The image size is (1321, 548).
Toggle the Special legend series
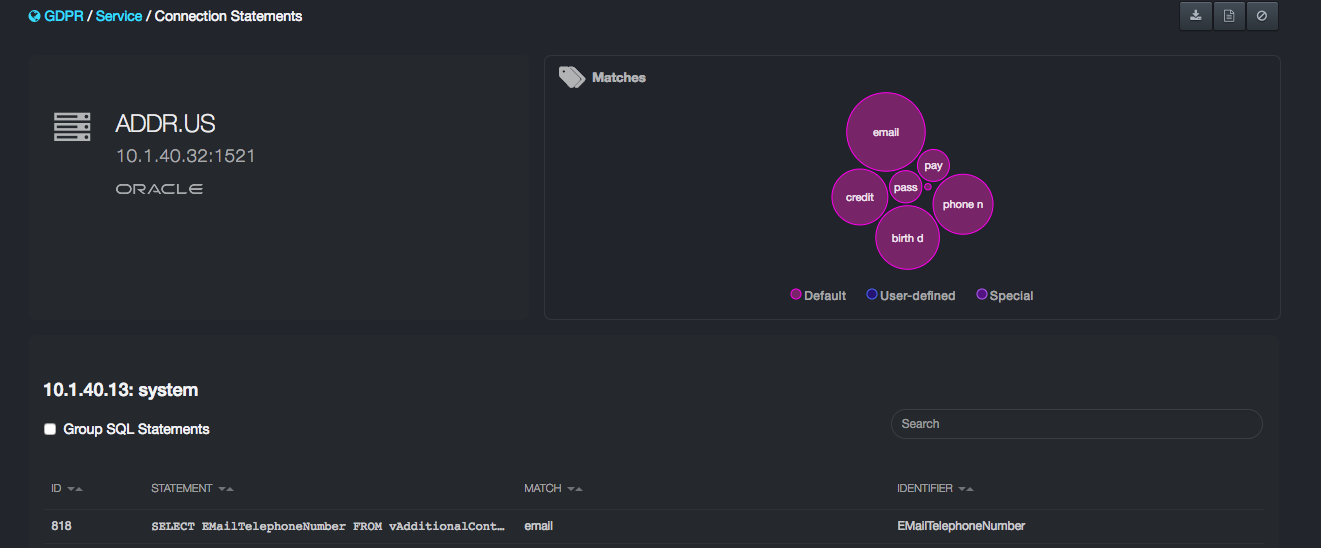coord(1004,295)
